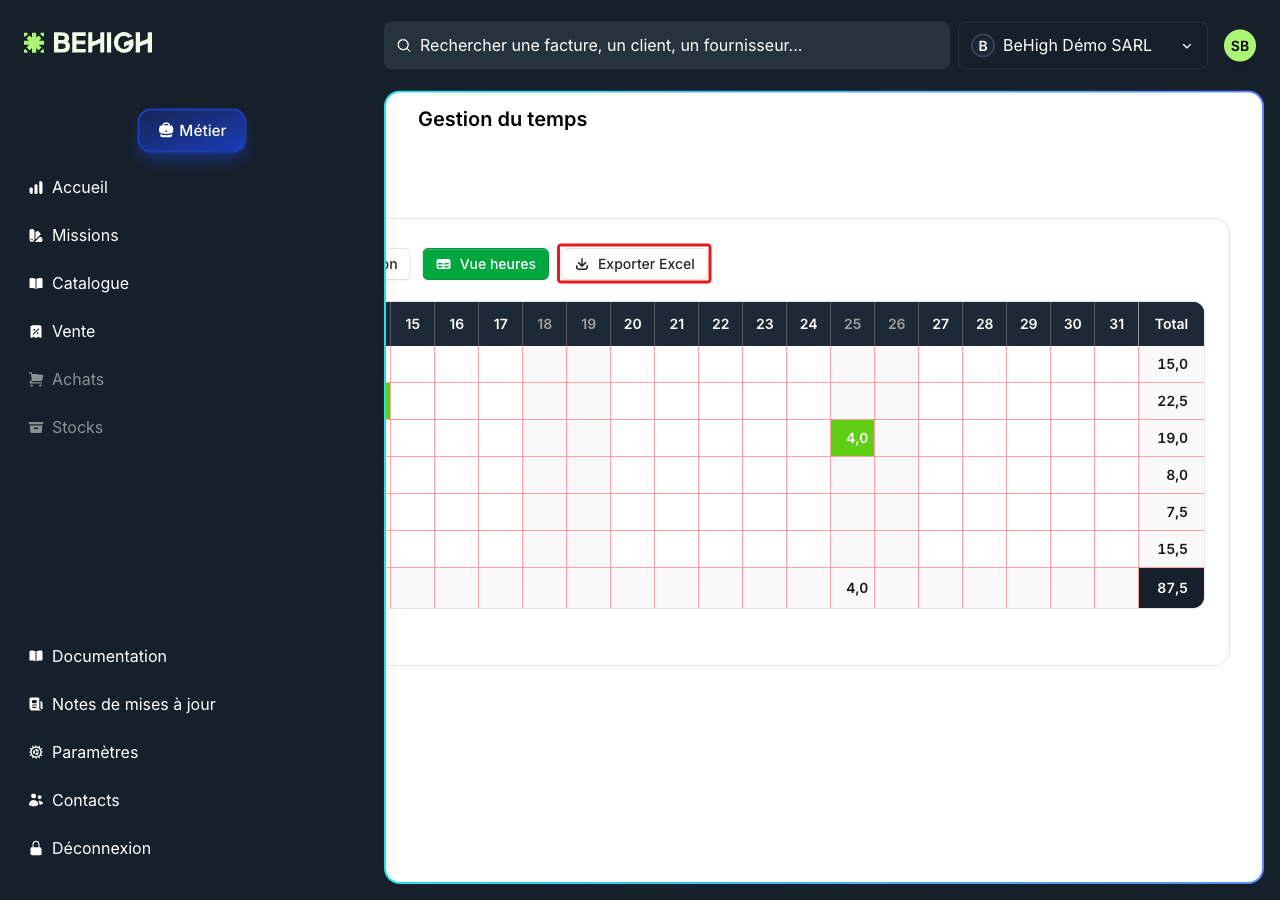Navigate to Vente section
The image size is (1280, 900).
click(73, 331)
